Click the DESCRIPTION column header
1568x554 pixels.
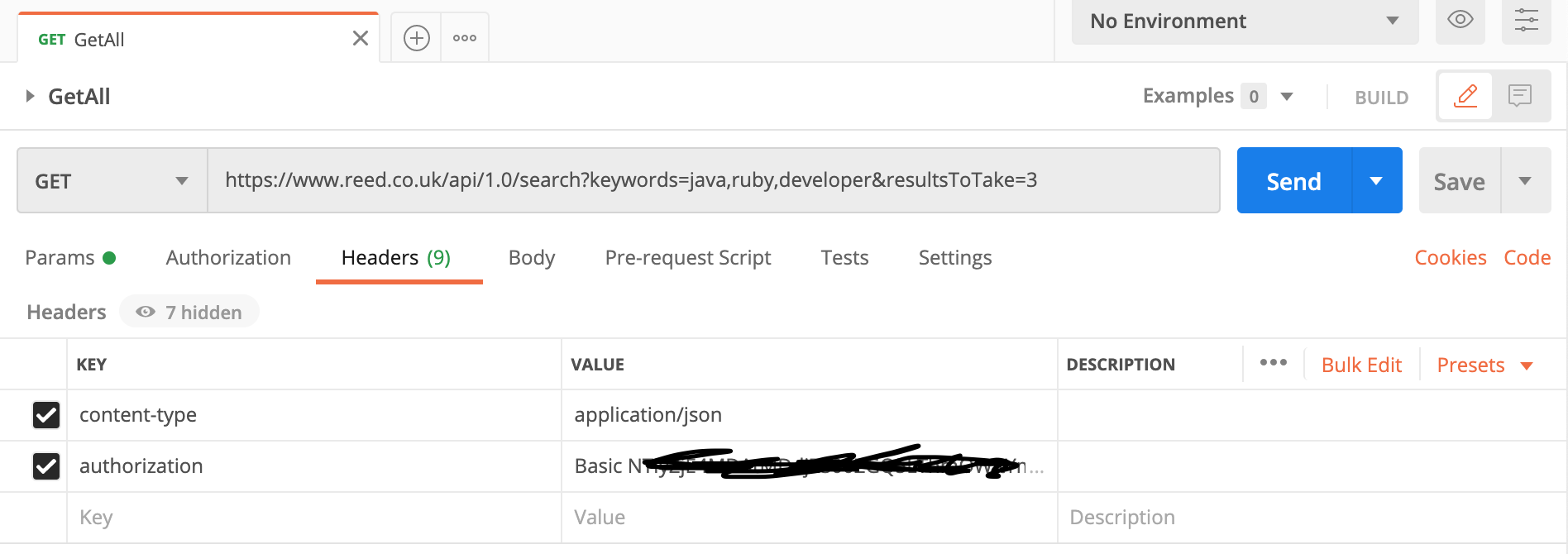point(1121,365)
